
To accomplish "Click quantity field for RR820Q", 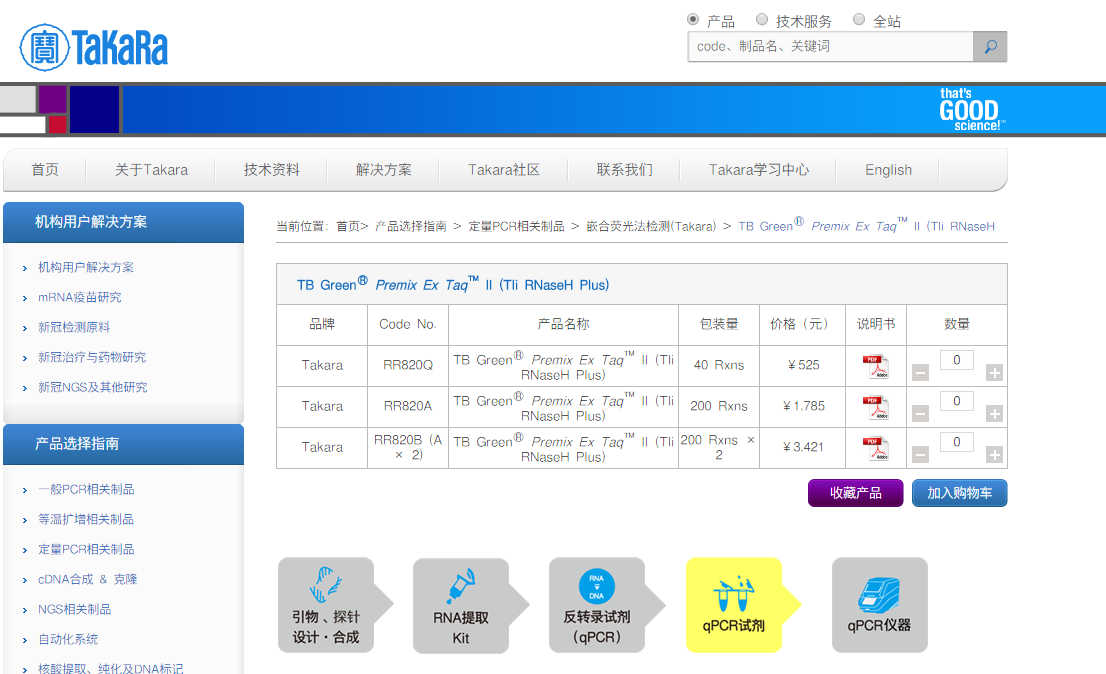I will [x=956, y=360].
